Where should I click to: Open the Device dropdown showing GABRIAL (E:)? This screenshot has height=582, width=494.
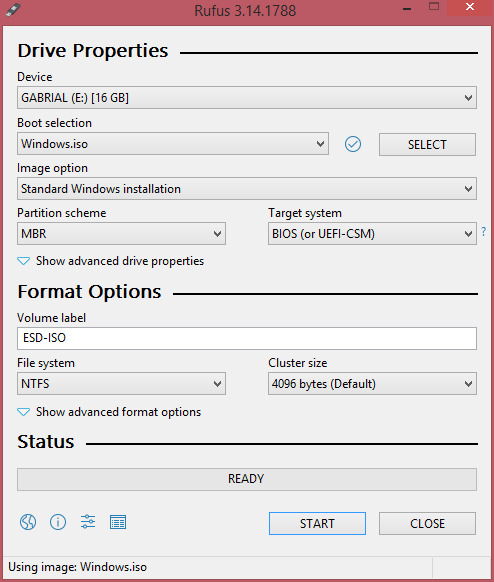247,98
